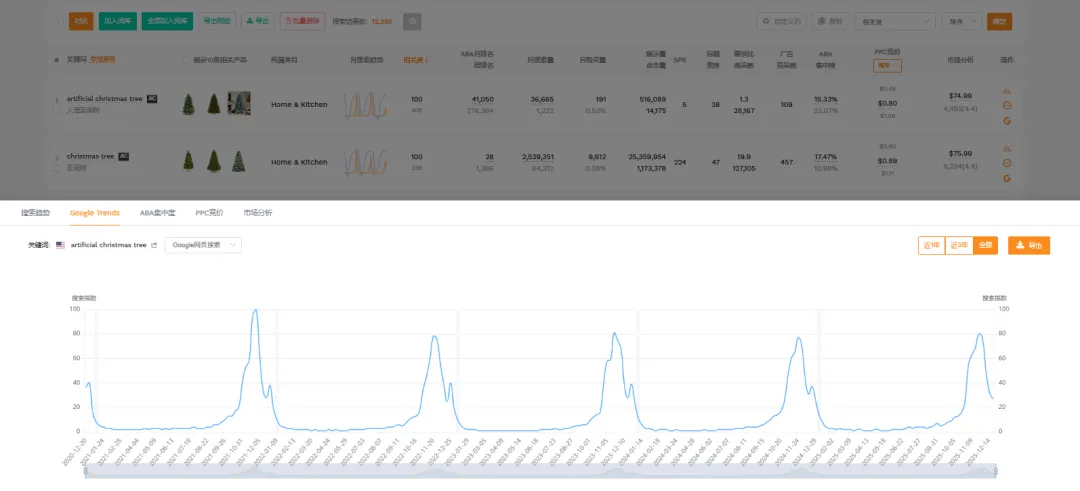
Task: Click the circular minus icon in artificial christmas tree row
Action: (1006, 105)
